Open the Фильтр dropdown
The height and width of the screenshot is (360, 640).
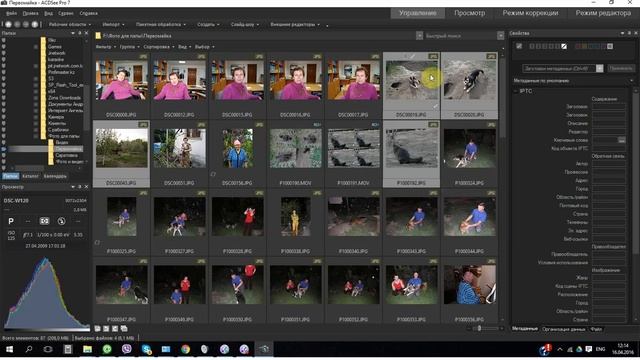(x=105, y=47)
